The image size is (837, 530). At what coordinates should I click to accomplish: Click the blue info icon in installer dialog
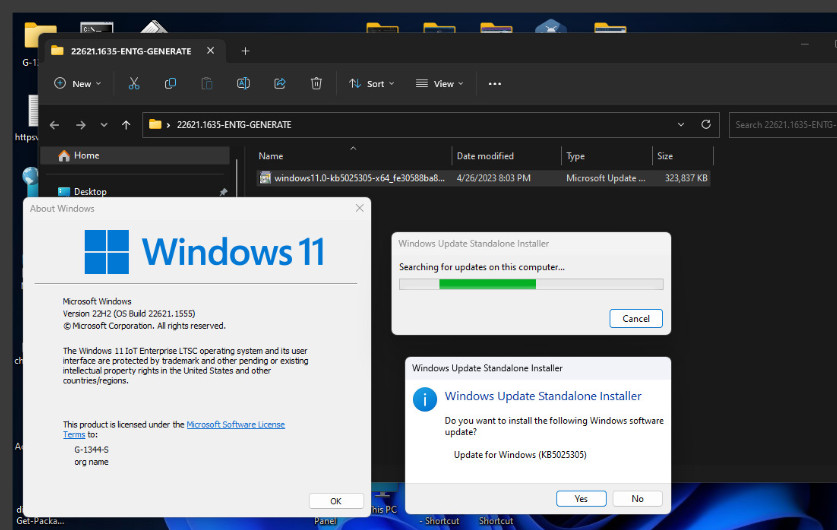pos(425,399)
